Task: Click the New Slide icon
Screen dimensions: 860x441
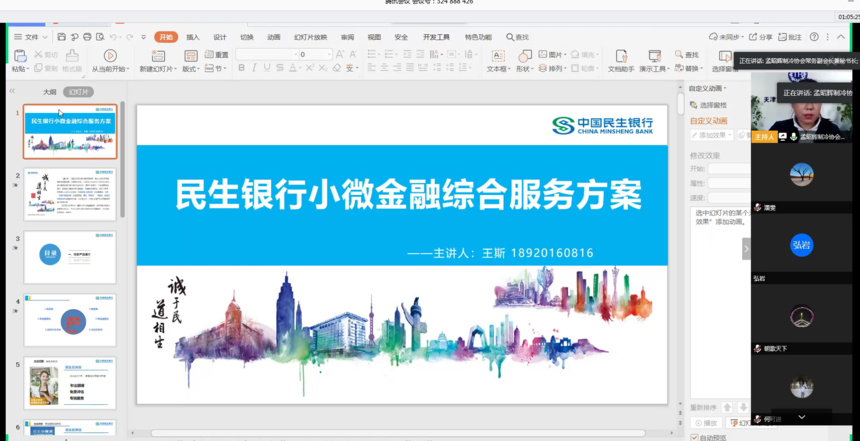Action: 158,55
